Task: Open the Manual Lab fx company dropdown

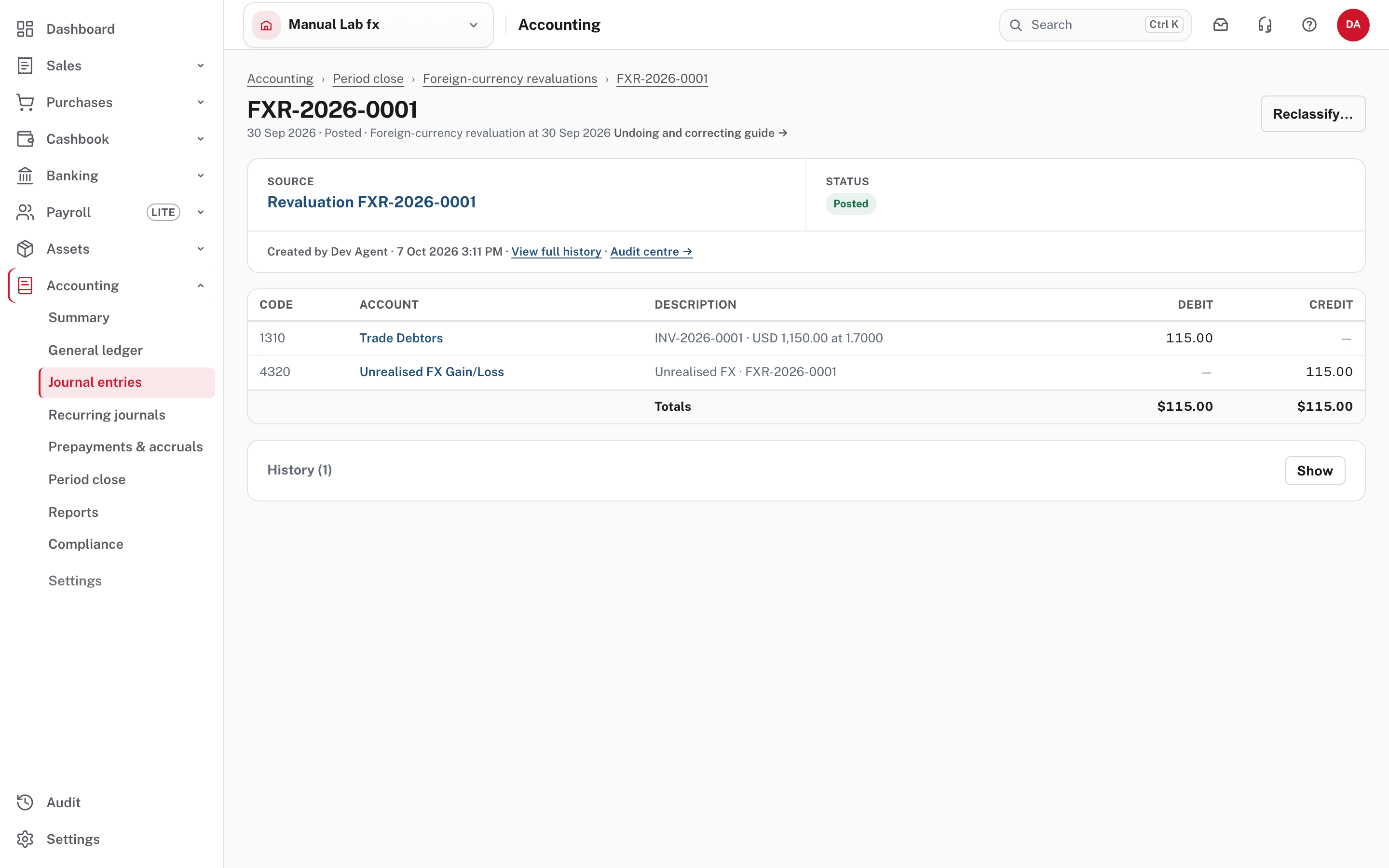Action: point(368,25)
